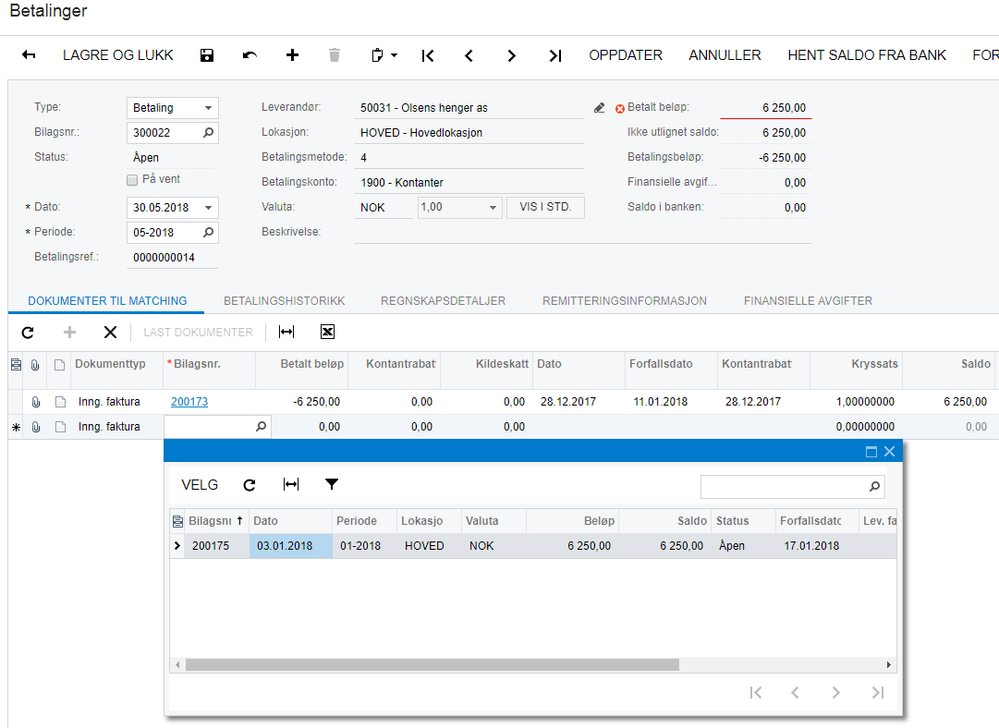999x728 pixels.
Task: Go to last record
Action: (x=555, y=56)
